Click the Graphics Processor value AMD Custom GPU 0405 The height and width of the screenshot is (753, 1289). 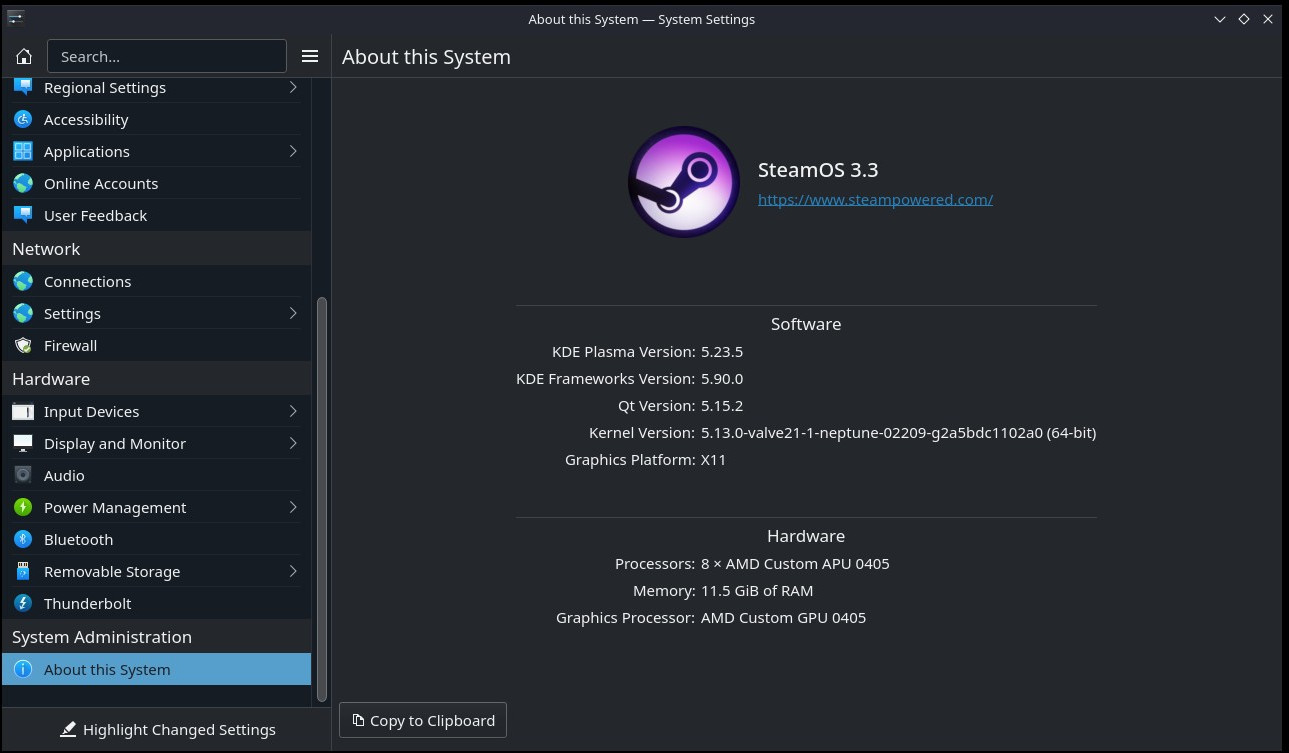click(x=784, y=618)
